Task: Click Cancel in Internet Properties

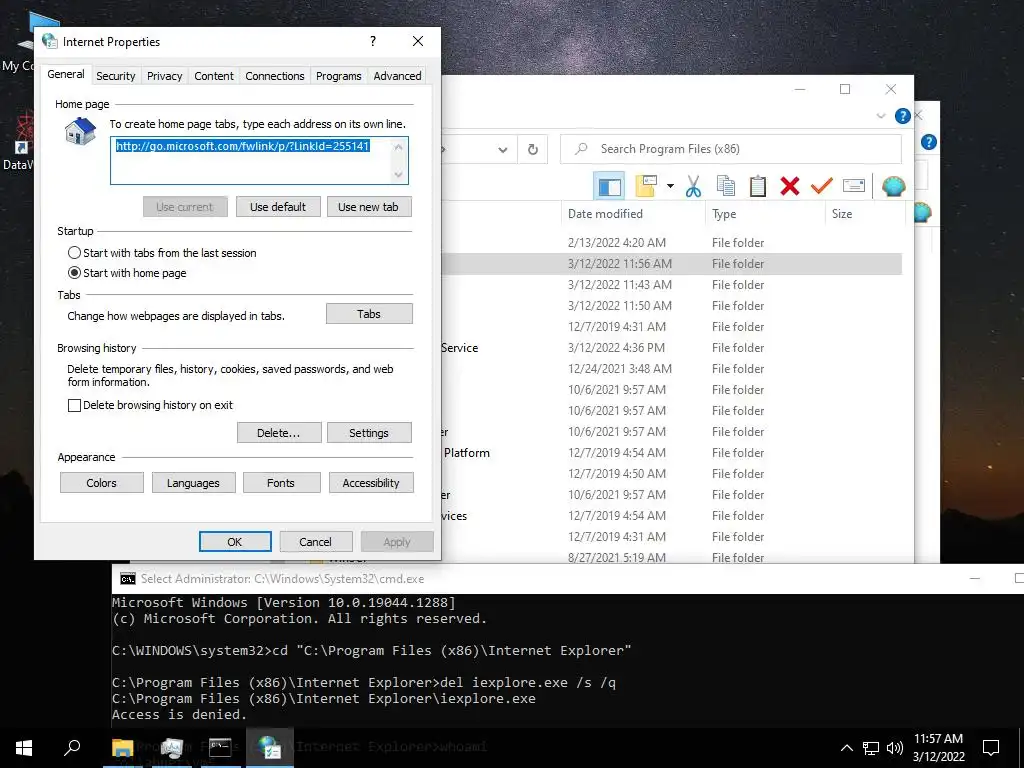Action: (315, 542)
